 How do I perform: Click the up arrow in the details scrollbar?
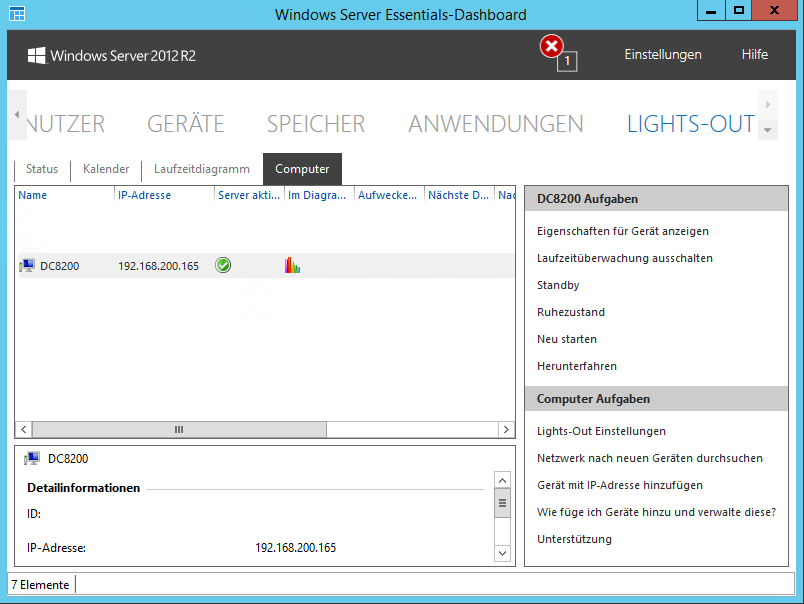click(502, 480)
